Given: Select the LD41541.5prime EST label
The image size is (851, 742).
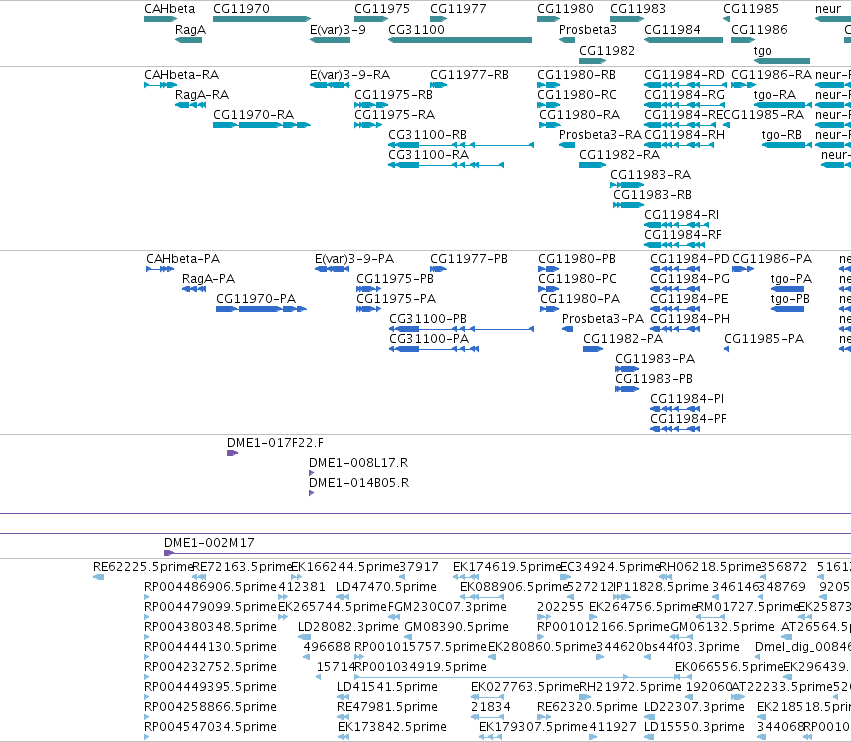Looking at the screenshot, I should click(387, 687).
